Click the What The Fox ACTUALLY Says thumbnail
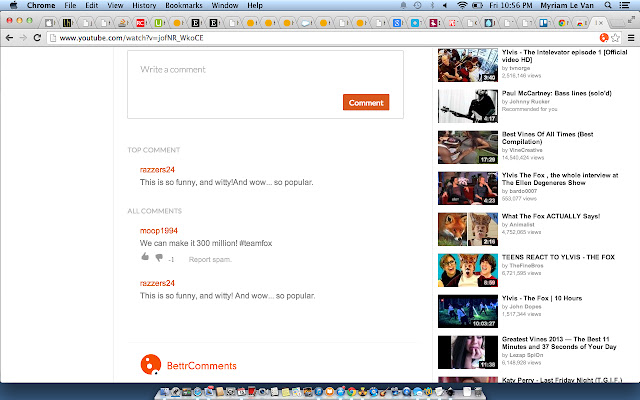Screen dimensions: 640x400 468,229
